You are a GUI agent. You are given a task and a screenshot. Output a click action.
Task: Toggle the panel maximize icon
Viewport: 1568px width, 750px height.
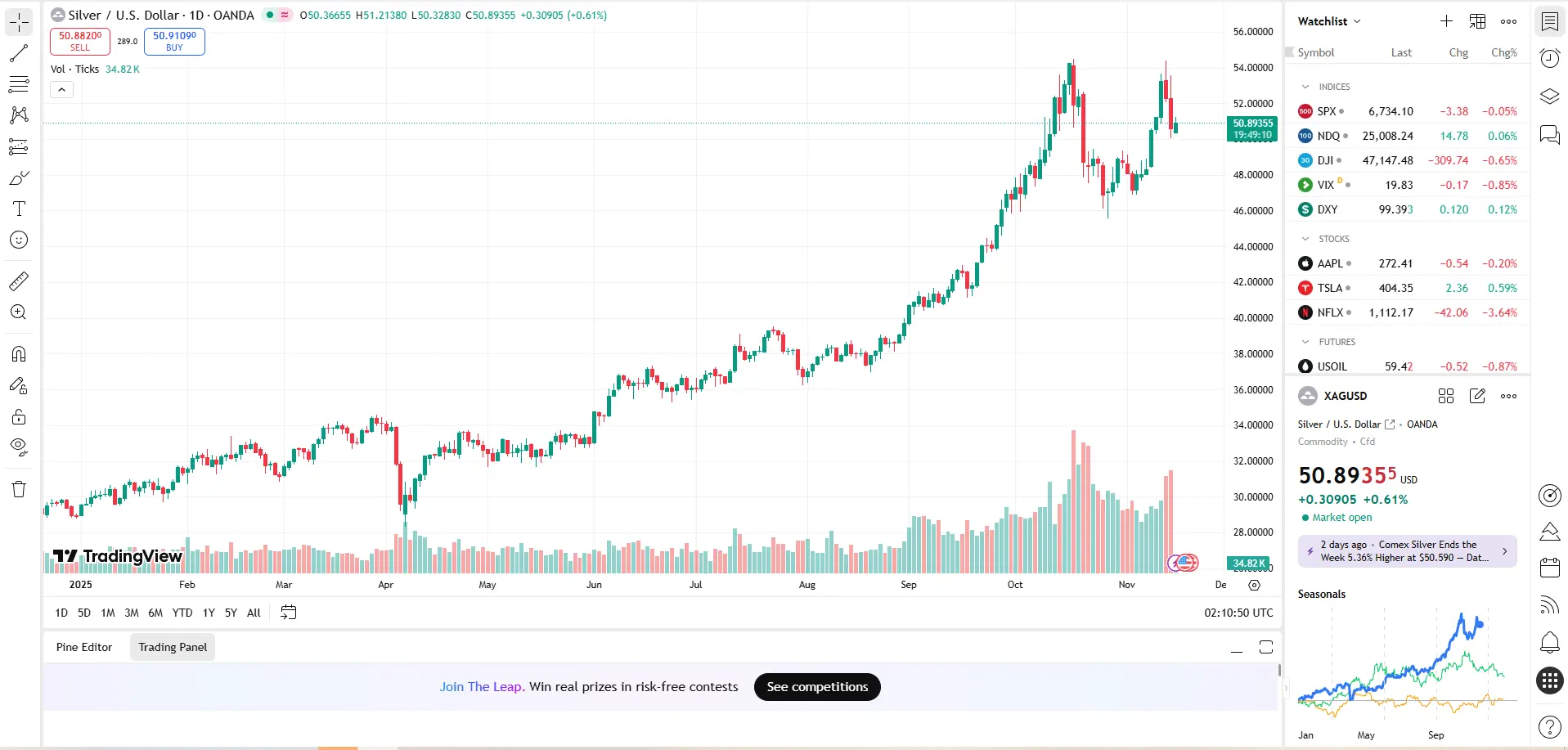point(1266,647)
